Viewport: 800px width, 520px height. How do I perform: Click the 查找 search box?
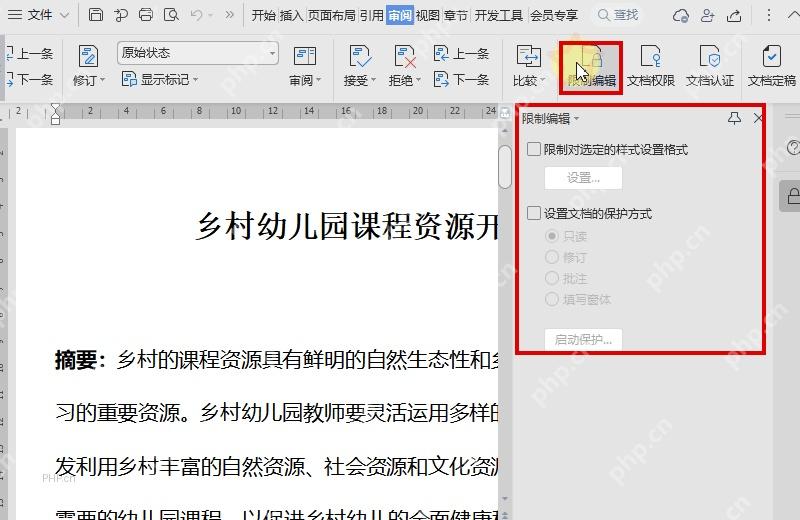[618, 15]
